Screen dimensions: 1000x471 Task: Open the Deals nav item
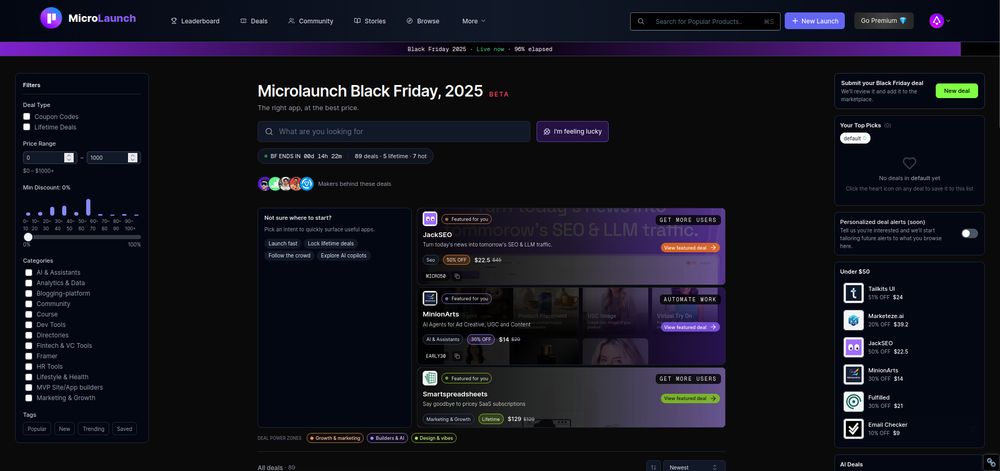(x=254, y=21)
